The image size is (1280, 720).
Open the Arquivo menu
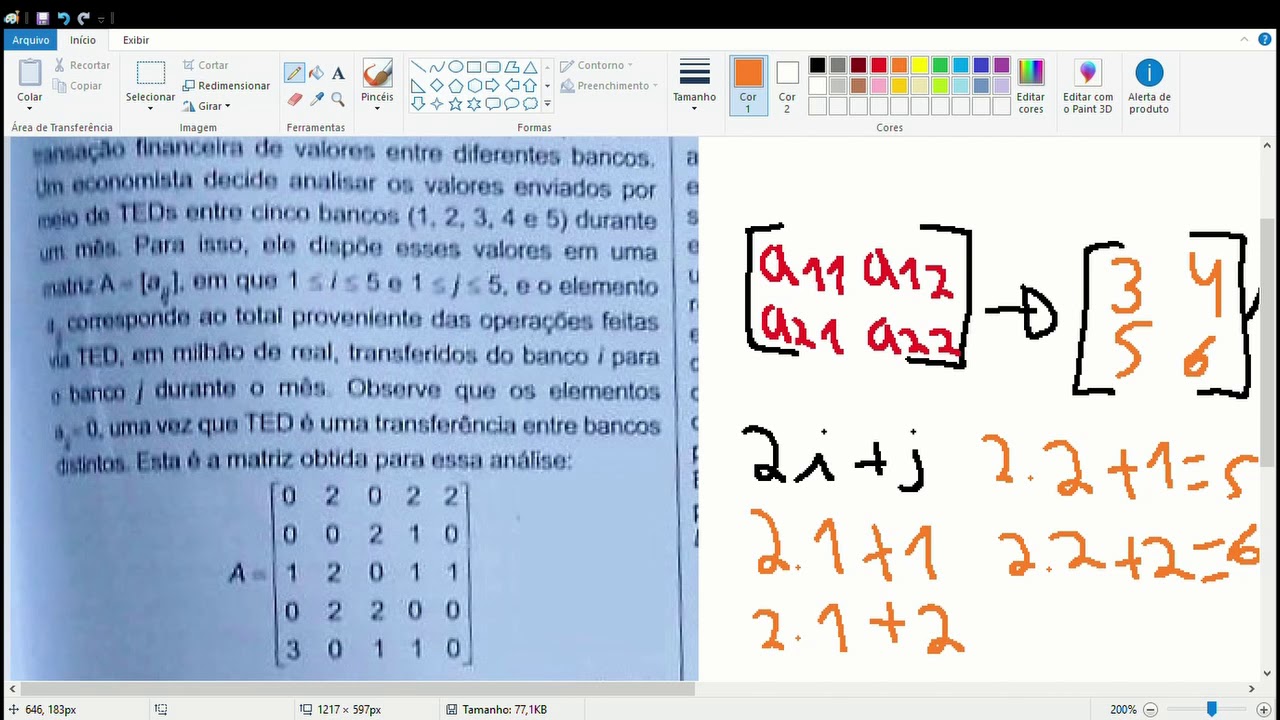[x=31, y=40]
